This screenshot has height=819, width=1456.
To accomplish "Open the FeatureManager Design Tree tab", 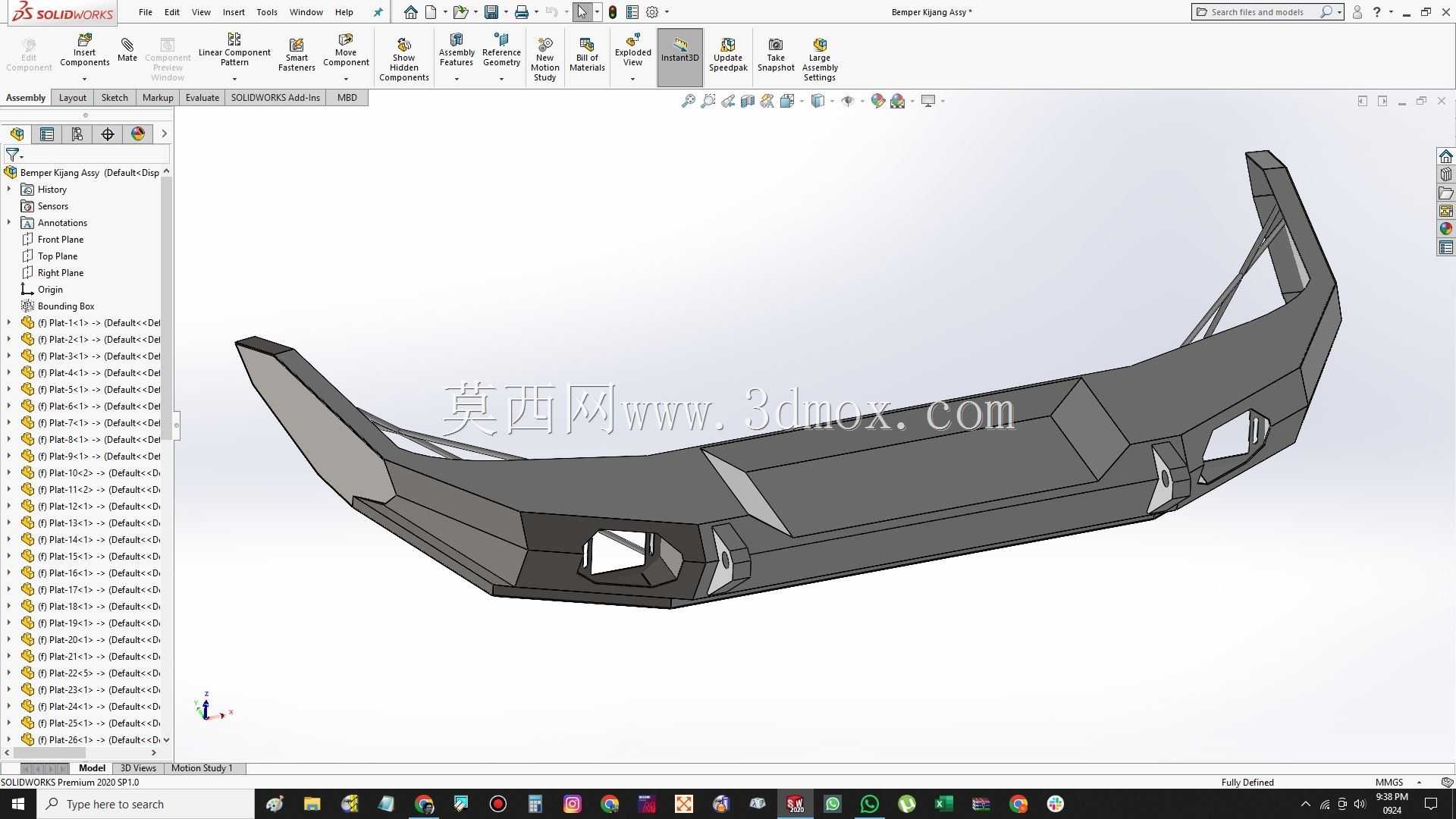I will 17,134.
